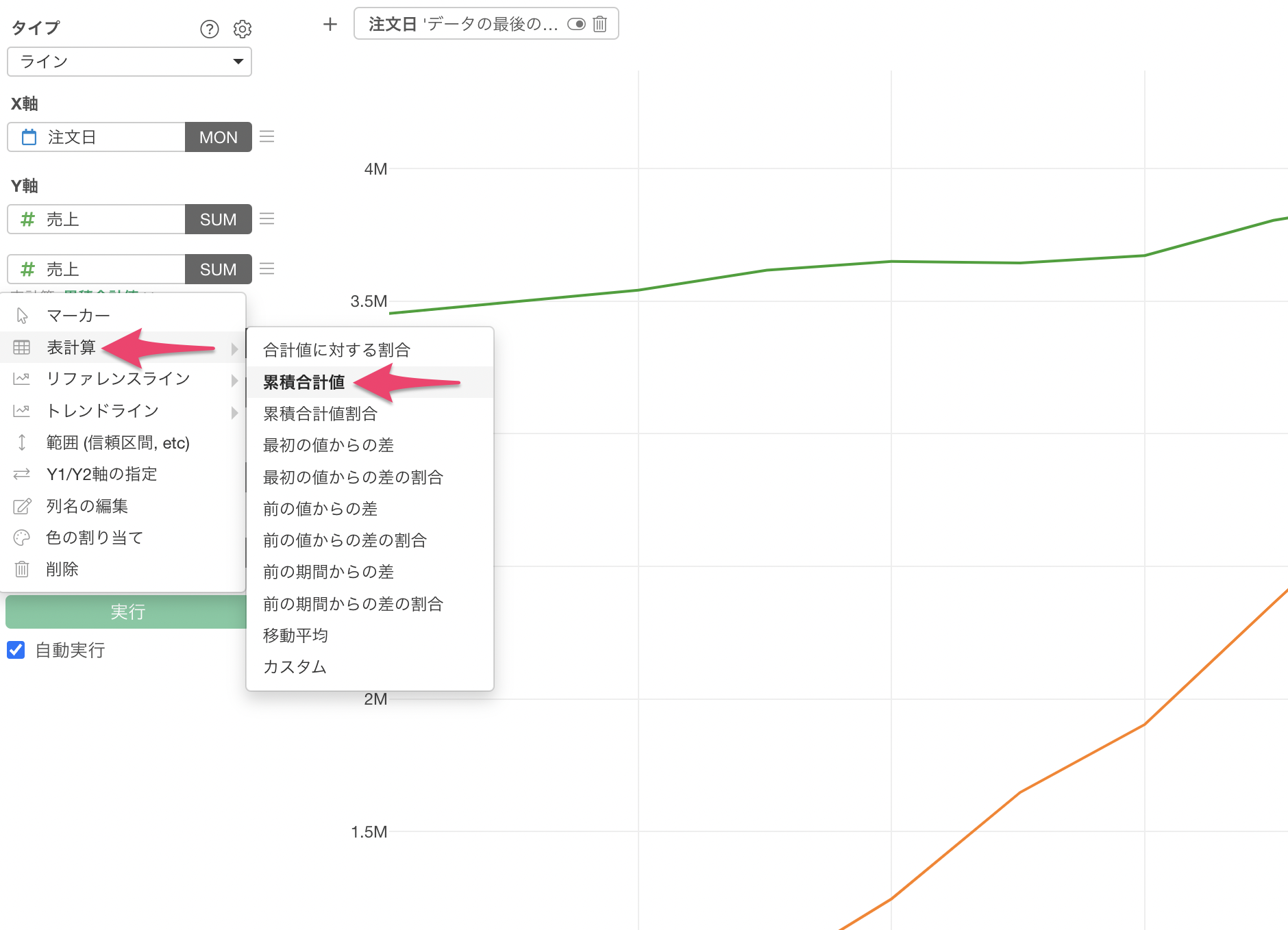
Task: Click the 削除 trash icon in menu
Action: [22, 569]
